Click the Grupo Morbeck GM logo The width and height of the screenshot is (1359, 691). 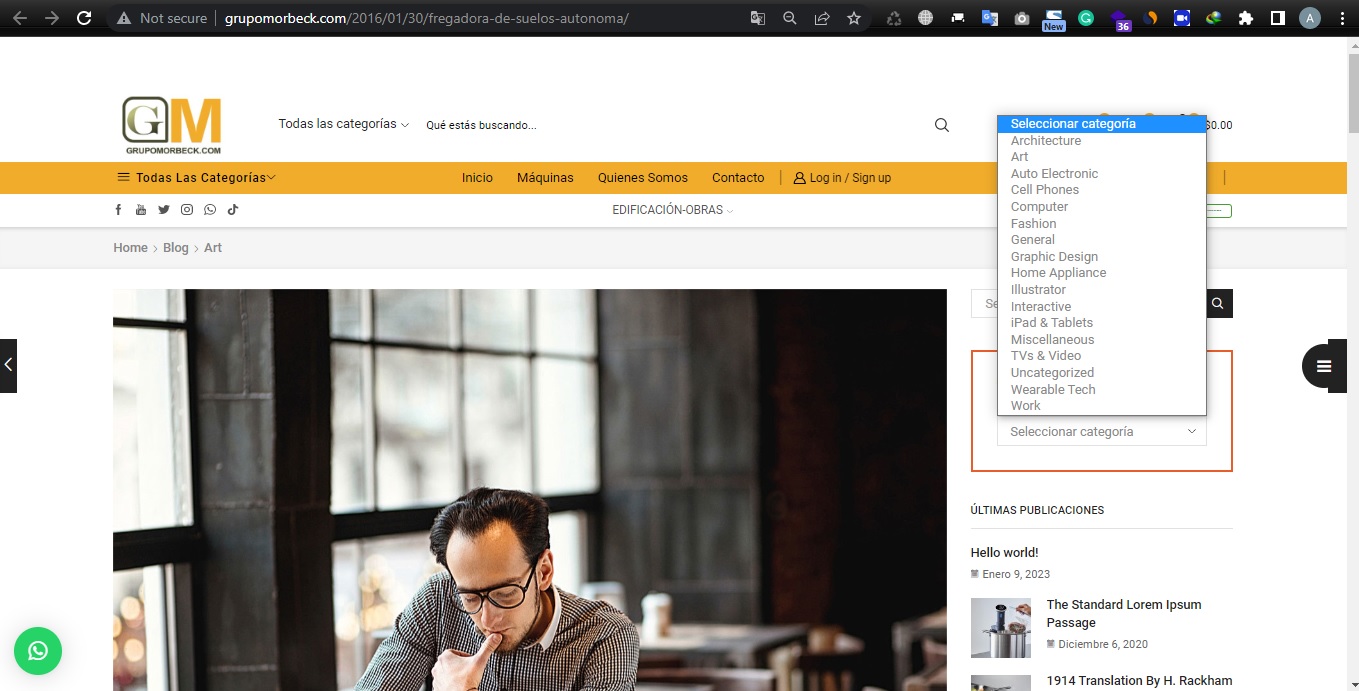point(172,125)
